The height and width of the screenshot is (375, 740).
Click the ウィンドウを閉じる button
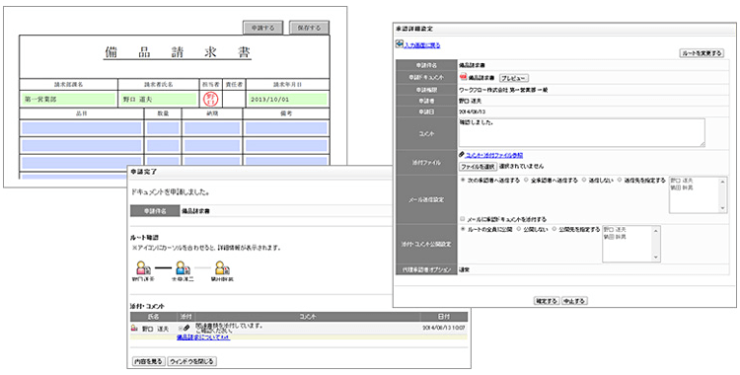point(192,362)
